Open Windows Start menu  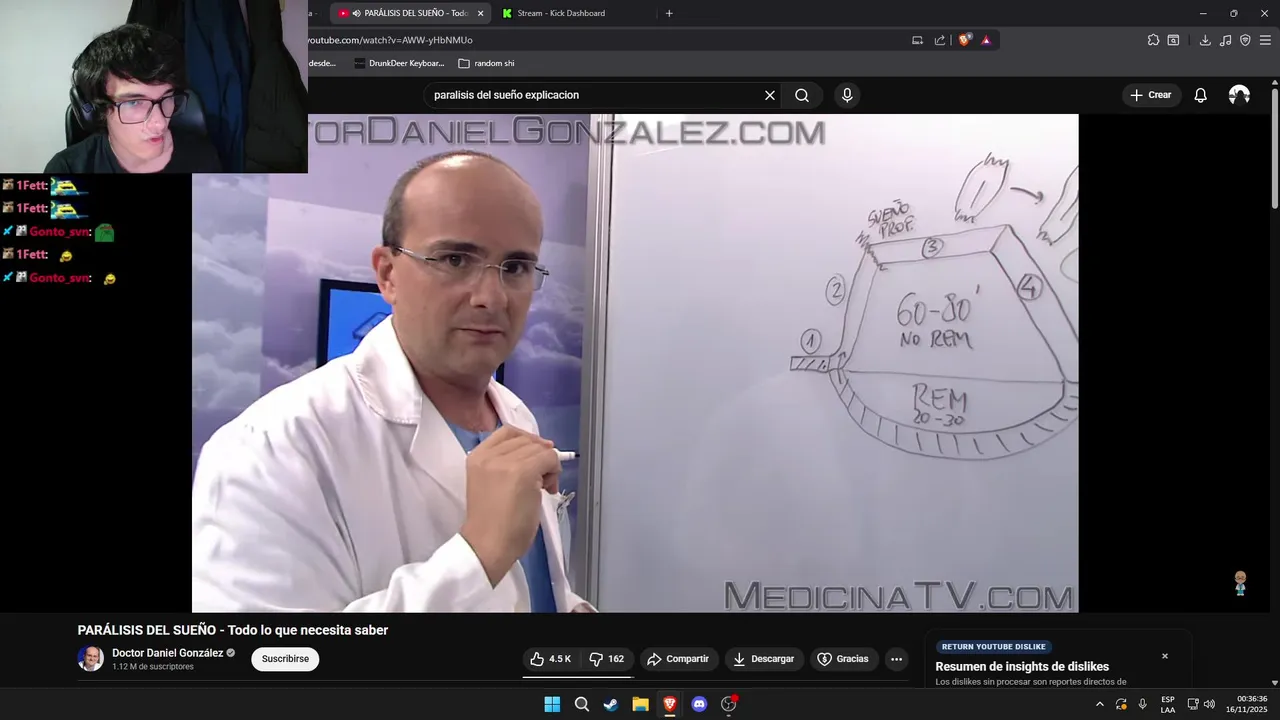click(552, 704)
